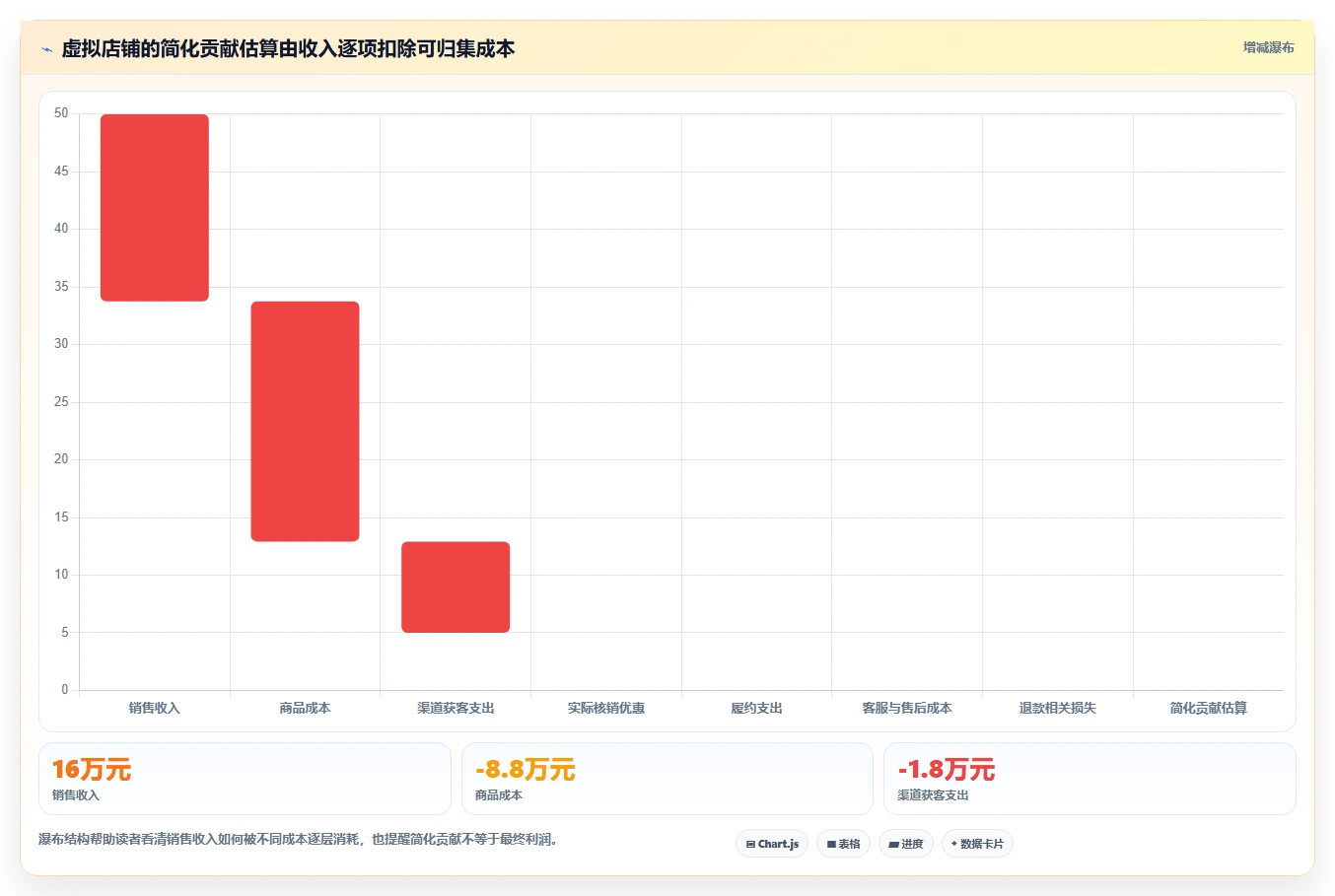1335x896 pixels.
Task: Click the y-axis value 25
Action: [61, 402]
